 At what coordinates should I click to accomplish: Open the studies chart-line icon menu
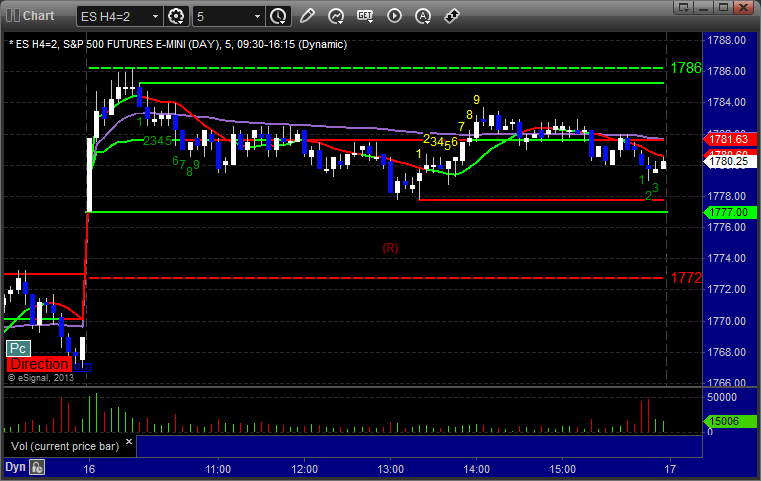[336, 16]
